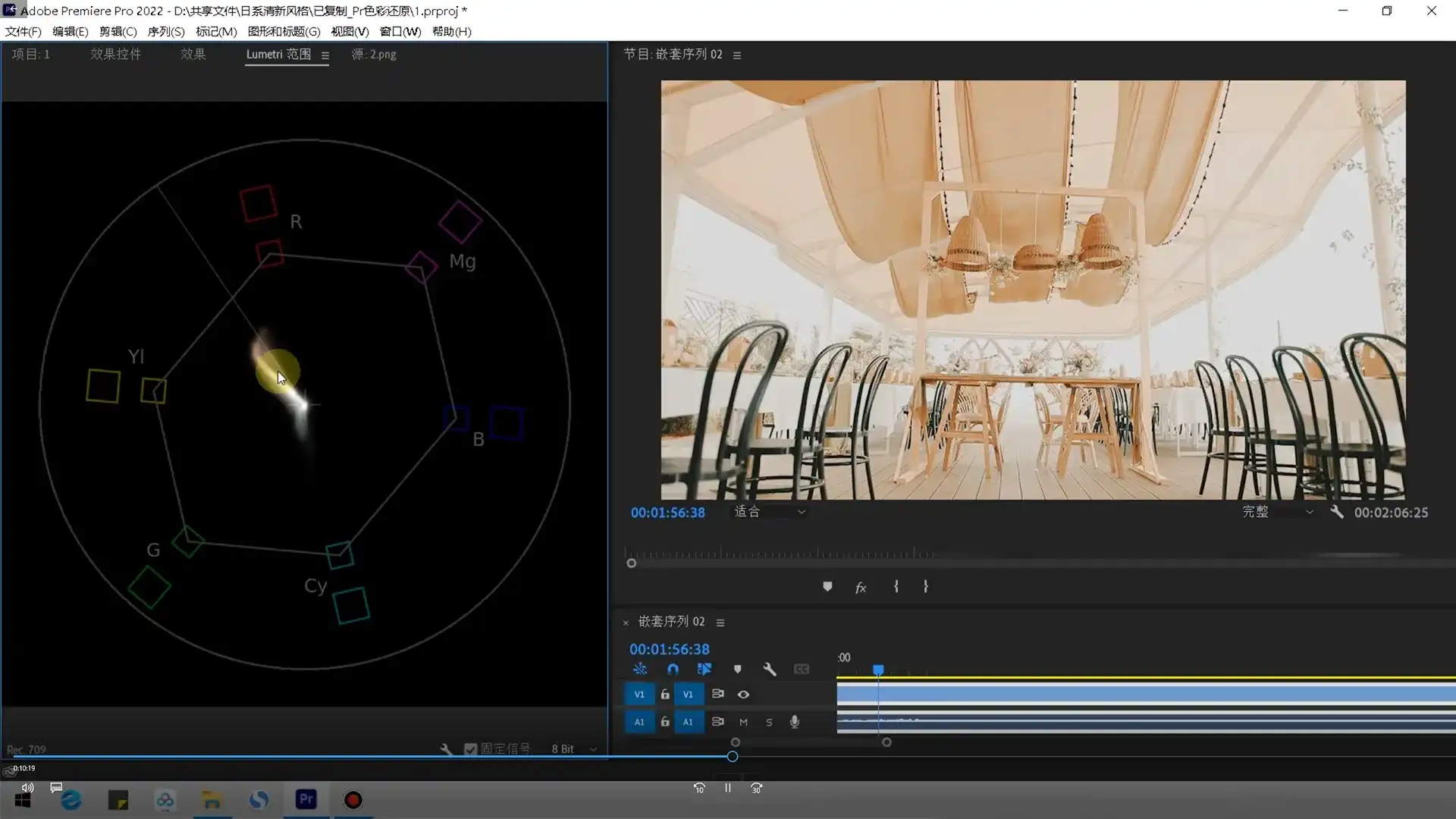Image resolution: width=1456 pixels, height=819 pixels.
Task: Click the blue timeline playhead marker
Action: 878,670
